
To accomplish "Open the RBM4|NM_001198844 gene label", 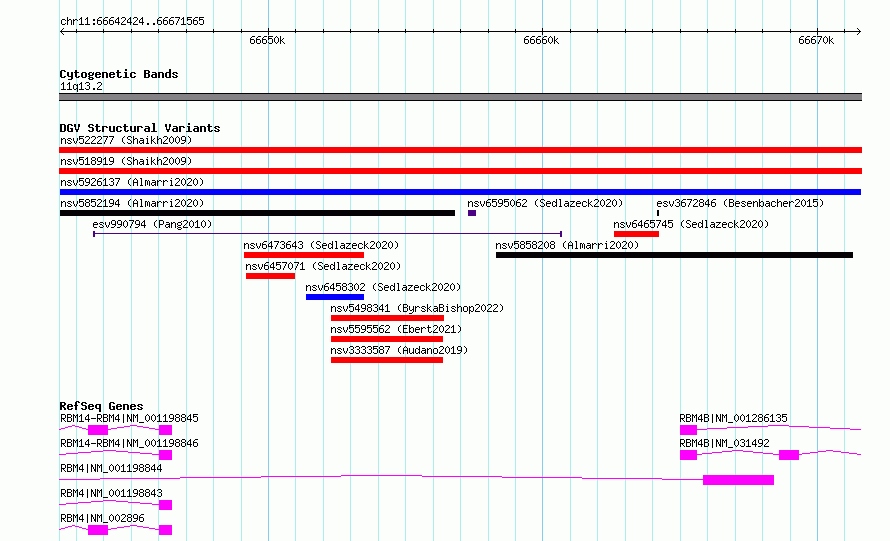I will [111, 468].
